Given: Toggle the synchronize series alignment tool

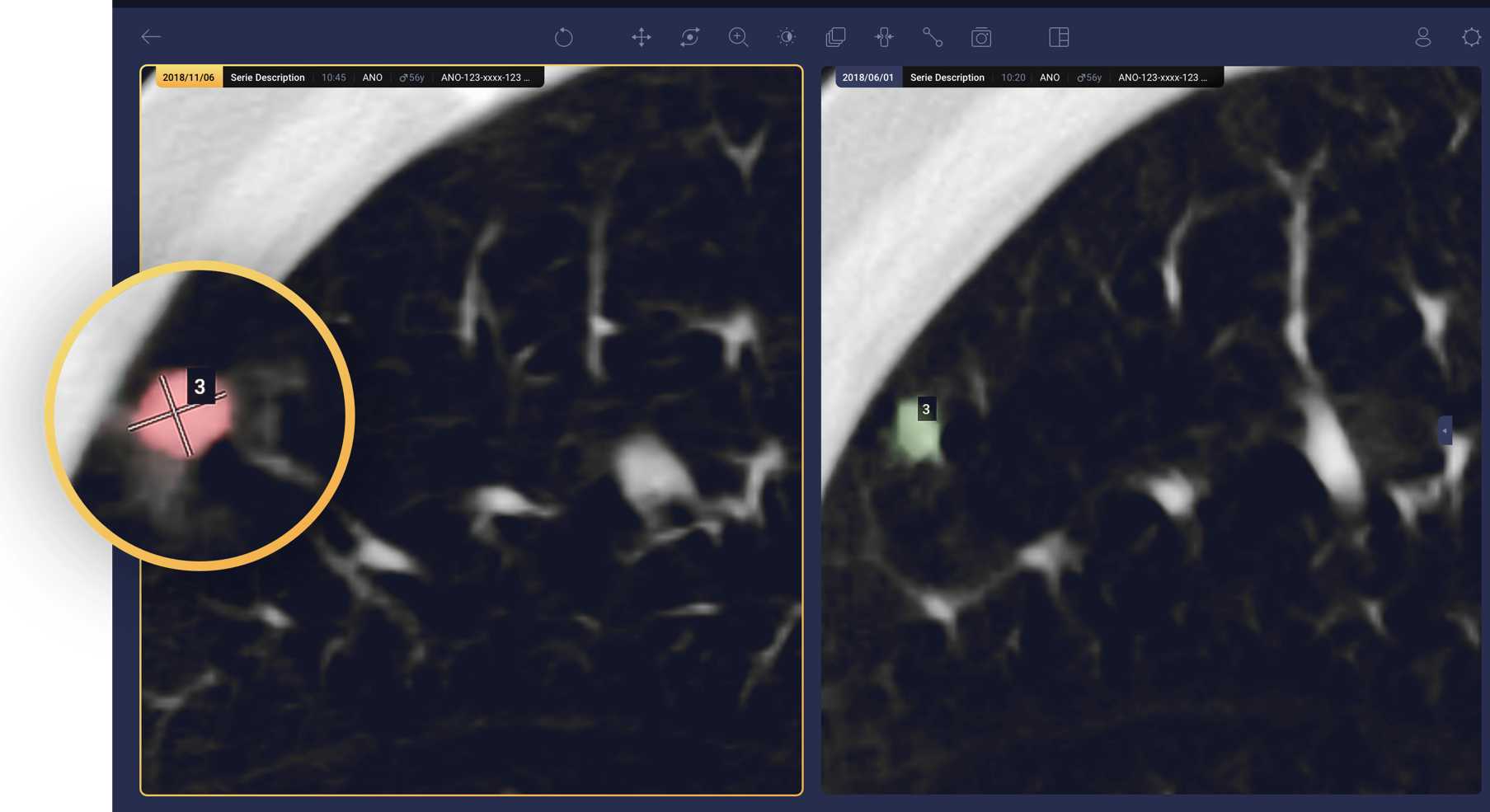Looking at the screenshot, I should (x=884, y=37).
